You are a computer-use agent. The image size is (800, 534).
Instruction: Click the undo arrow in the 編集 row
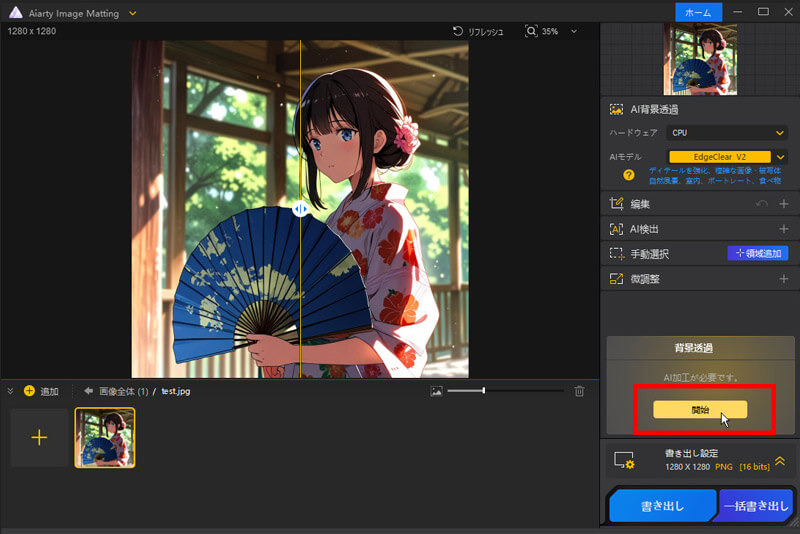point(762,204)
